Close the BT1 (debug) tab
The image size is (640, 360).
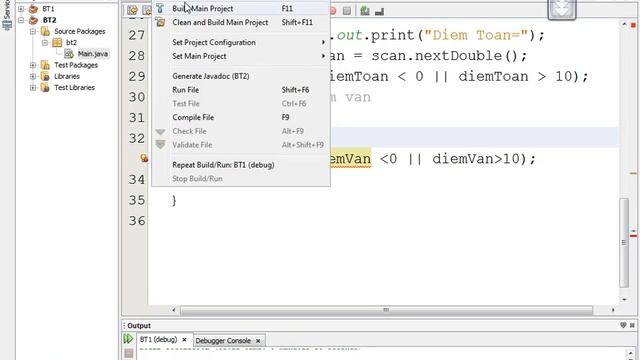[x=184, y=340]
